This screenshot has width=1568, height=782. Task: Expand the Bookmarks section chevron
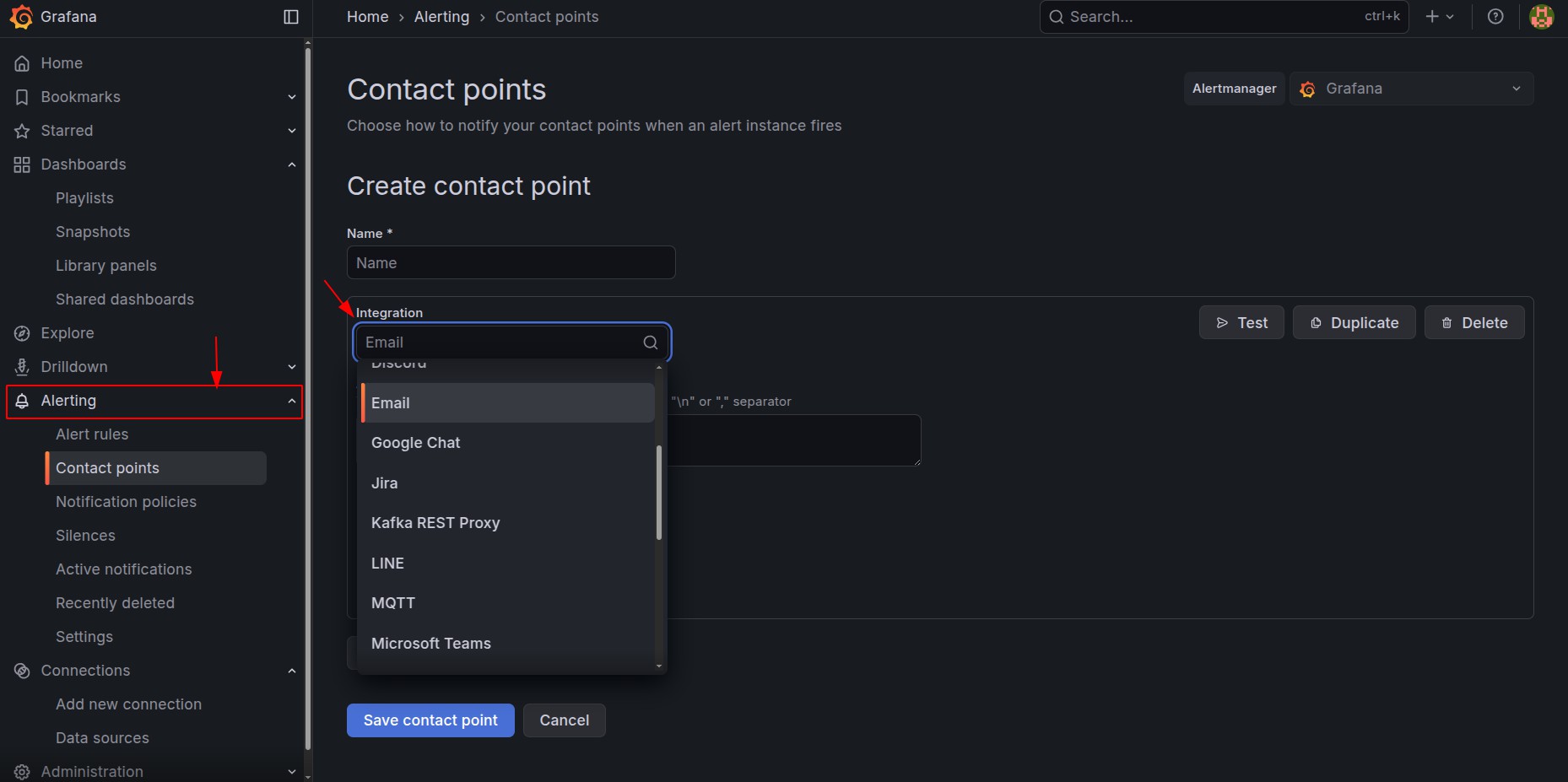pyautogui.click(x=292, y=97)
